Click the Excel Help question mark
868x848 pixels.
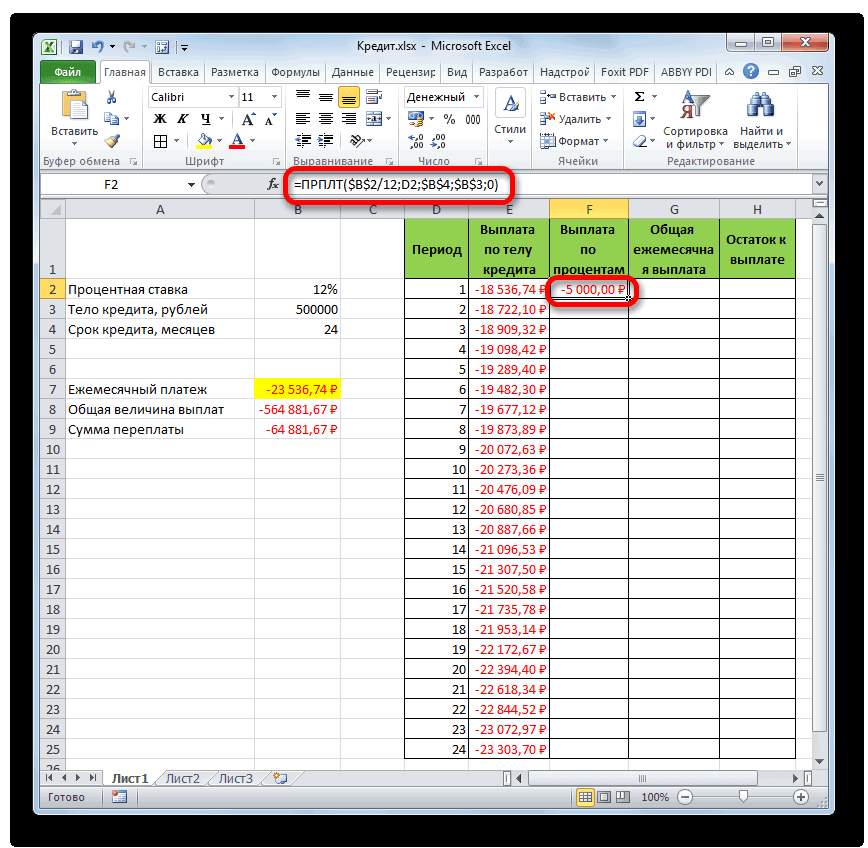pyautogui.click(x=751, y=71)
